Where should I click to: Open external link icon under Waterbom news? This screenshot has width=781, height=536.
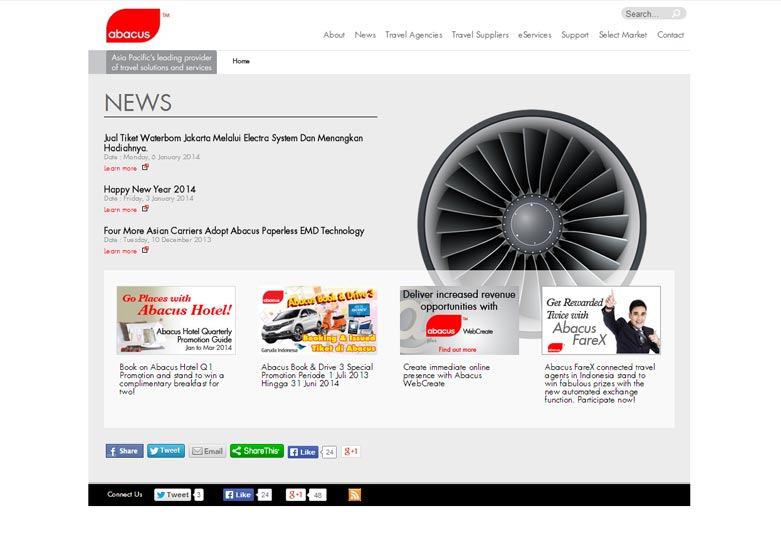pos(145,167)
